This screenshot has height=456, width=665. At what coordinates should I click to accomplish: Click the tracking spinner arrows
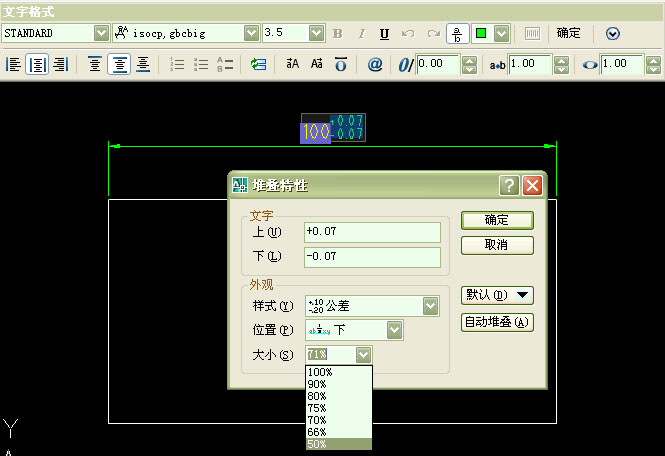click(561, 65)
